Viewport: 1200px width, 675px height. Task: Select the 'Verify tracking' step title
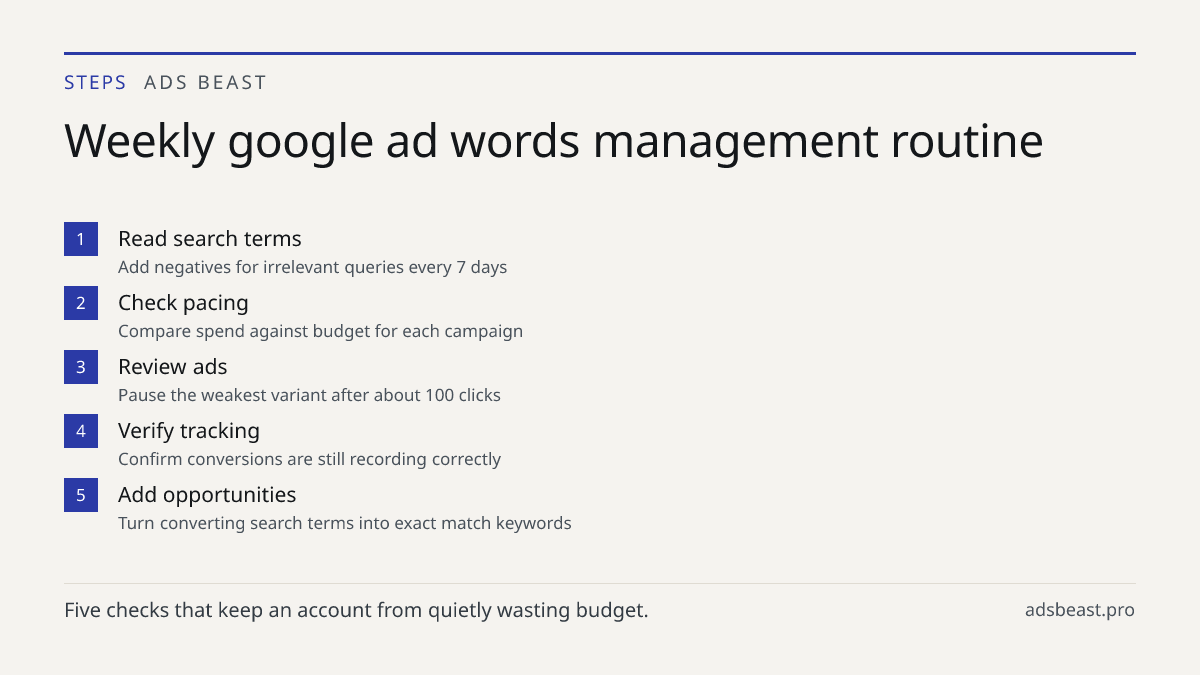click(x=189, y=431)
